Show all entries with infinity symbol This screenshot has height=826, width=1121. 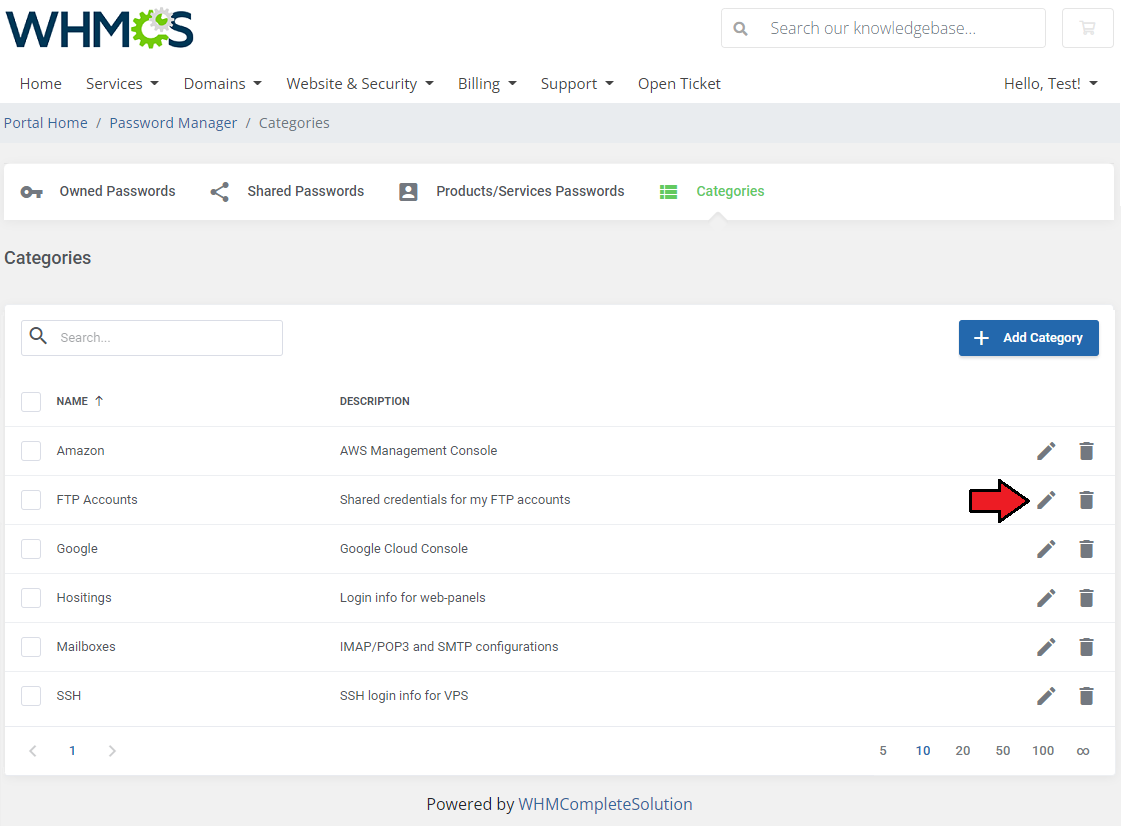click(x=1083, y=751)
